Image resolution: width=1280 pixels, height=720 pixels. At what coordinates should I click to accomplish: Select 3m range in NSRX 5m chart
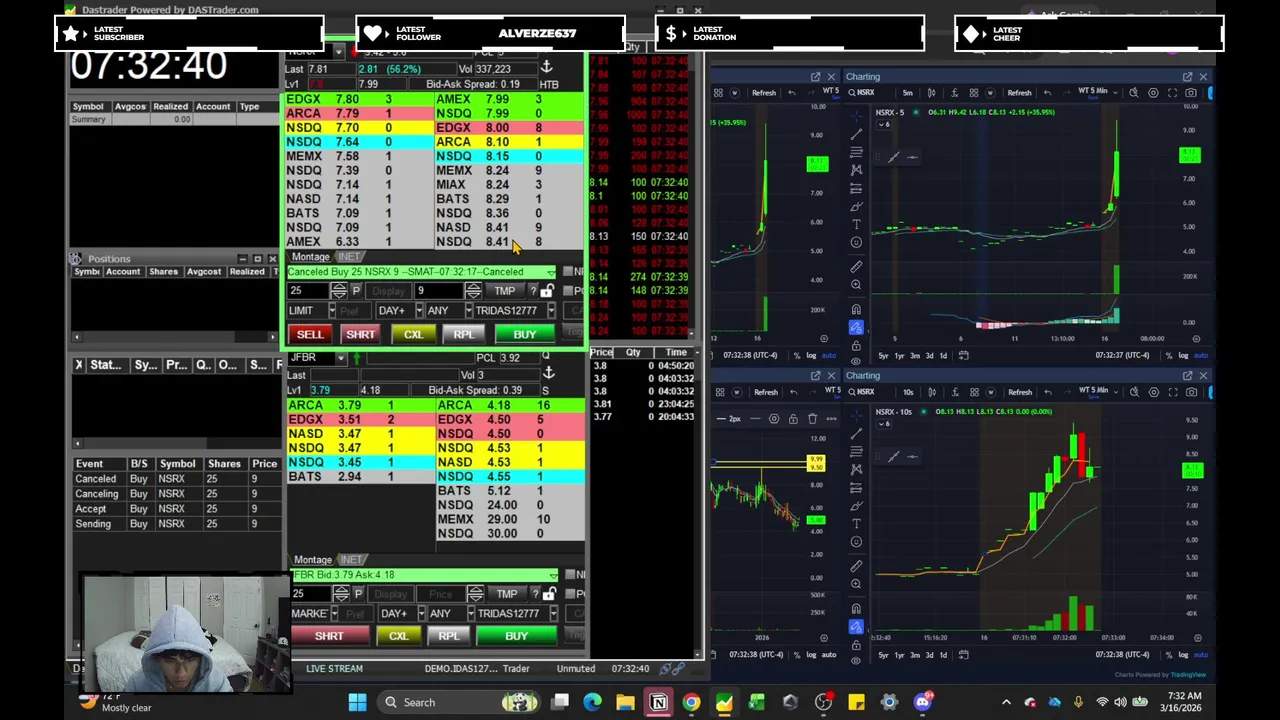pyautogui.click(x=914, y=355)
